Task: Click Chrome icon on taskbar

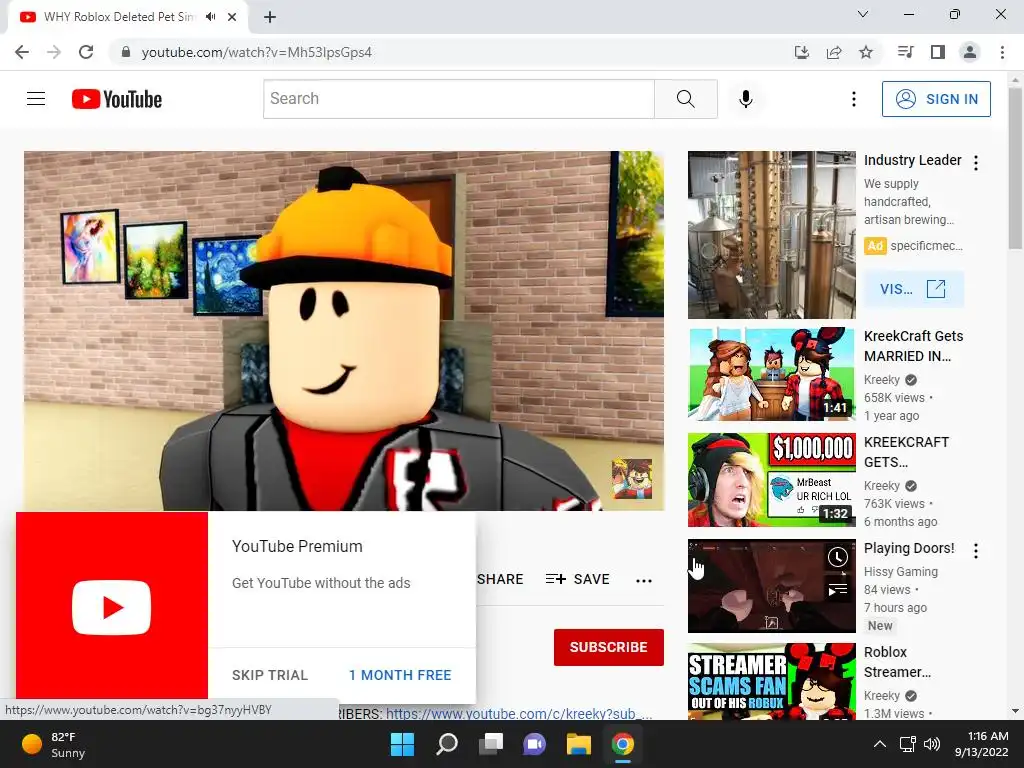Action: point(623,744)
